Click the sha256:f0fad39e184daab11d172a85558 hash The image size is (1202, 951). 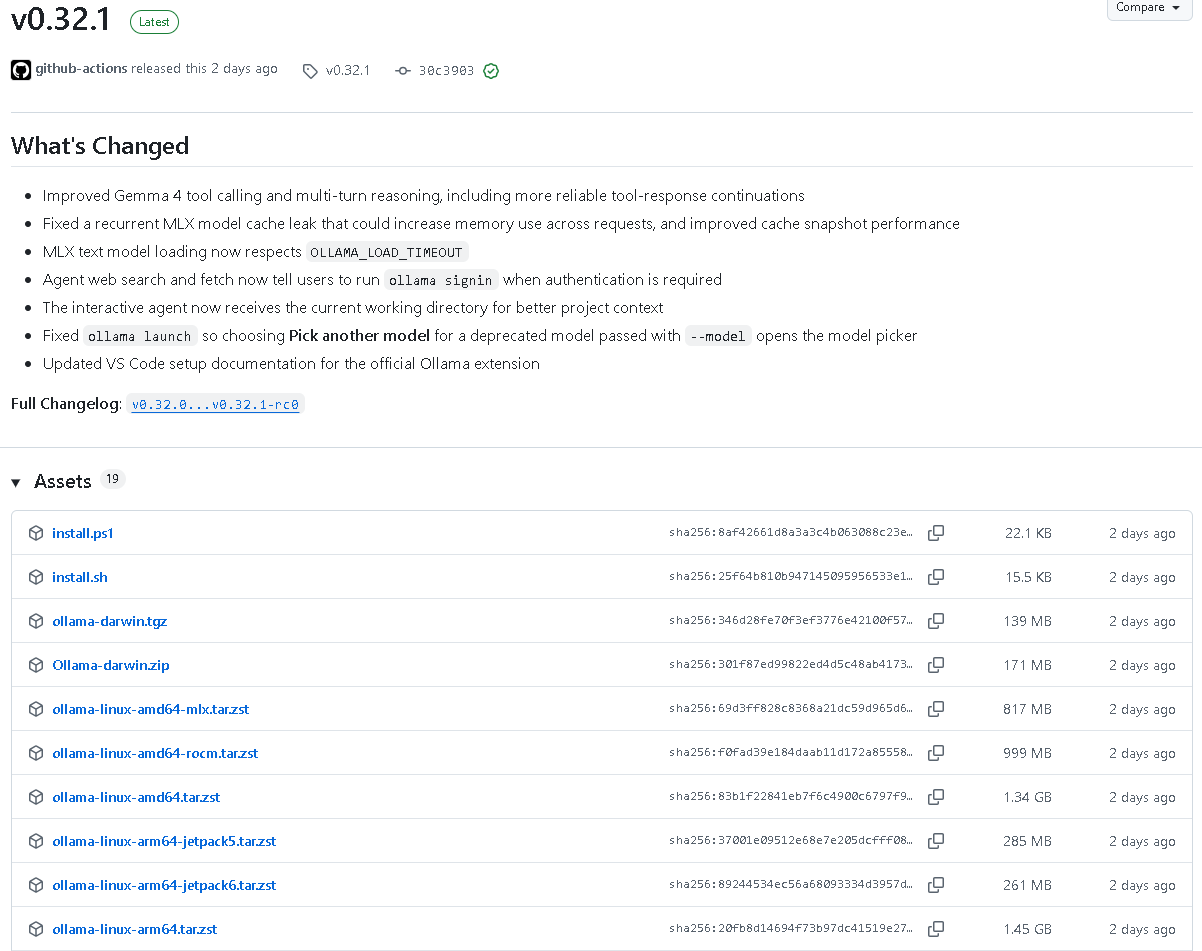point(791,753)
